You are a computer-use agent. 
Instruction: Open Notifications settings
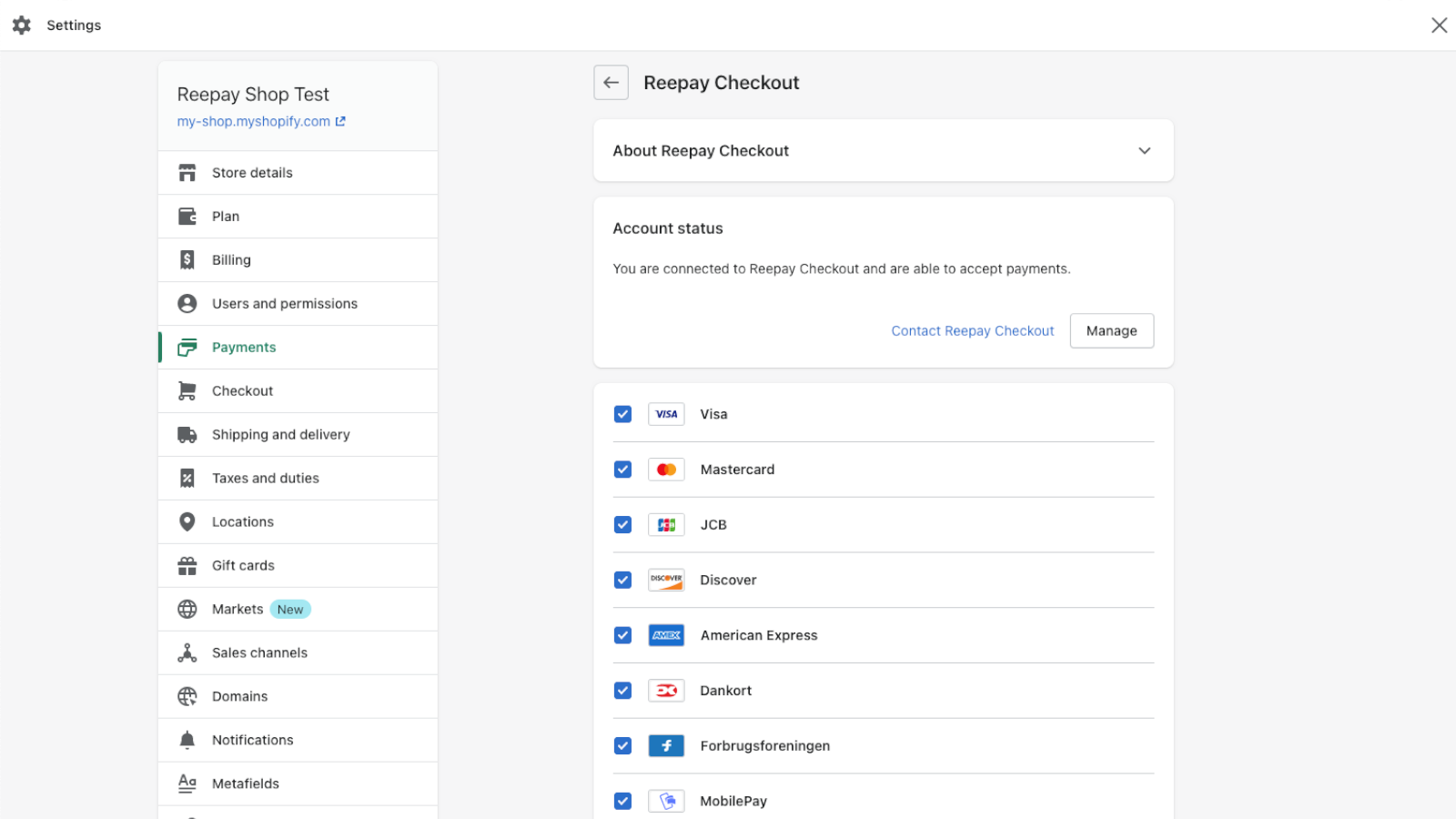point(298,741)
